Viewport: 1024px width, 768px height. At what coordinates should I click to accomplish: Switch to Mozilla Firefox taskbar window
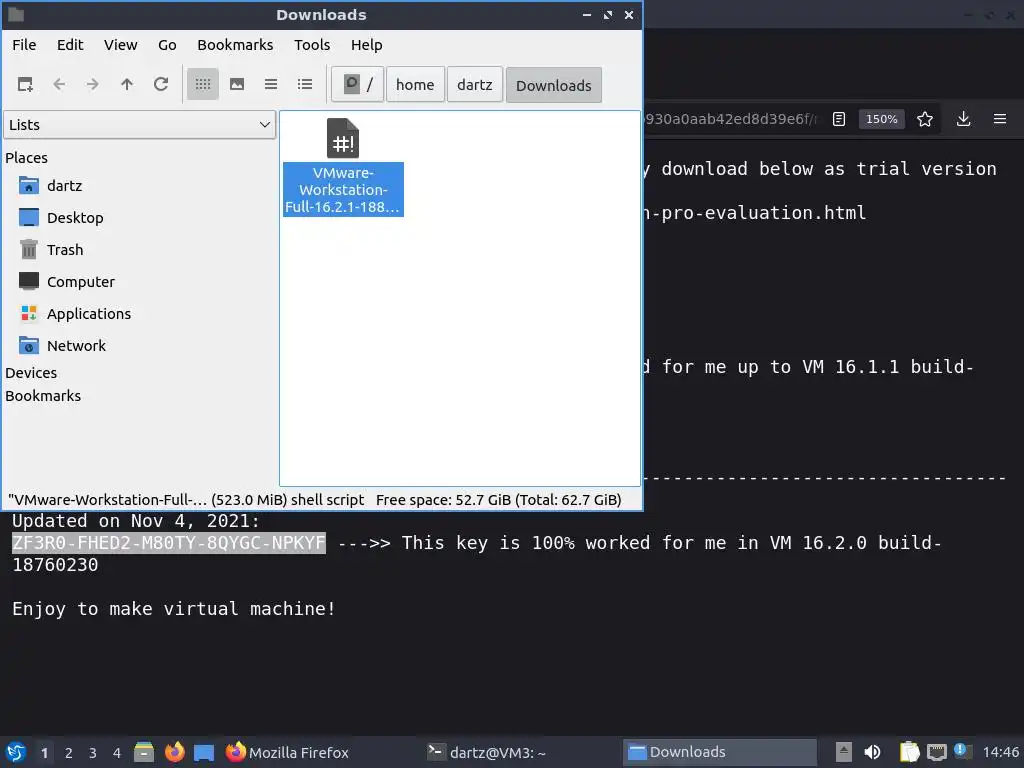tap(287, 752)
